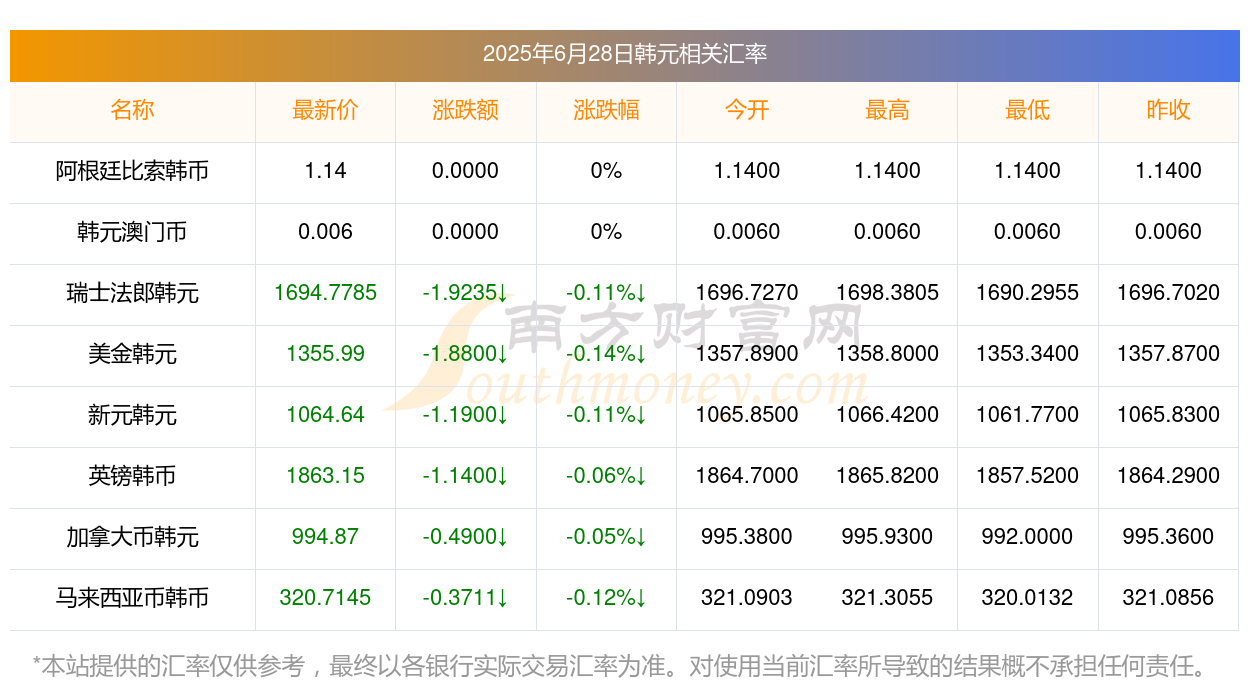Image resolution: width=1250 pixels, height=698 pixels.
Task: Click low value 1690.2955
Action: 1027,293
